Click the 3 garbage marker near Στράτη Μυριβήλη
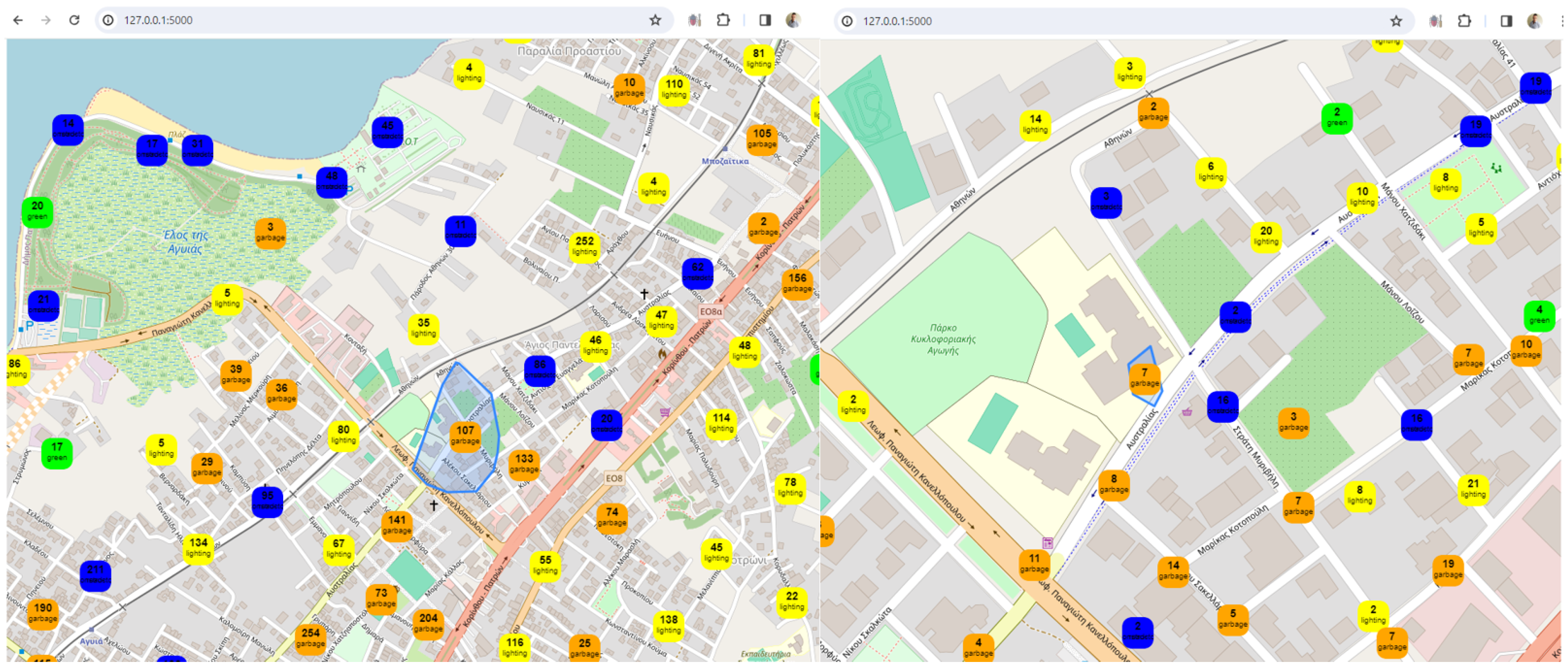1568x668 pixels. (1293, 422)
